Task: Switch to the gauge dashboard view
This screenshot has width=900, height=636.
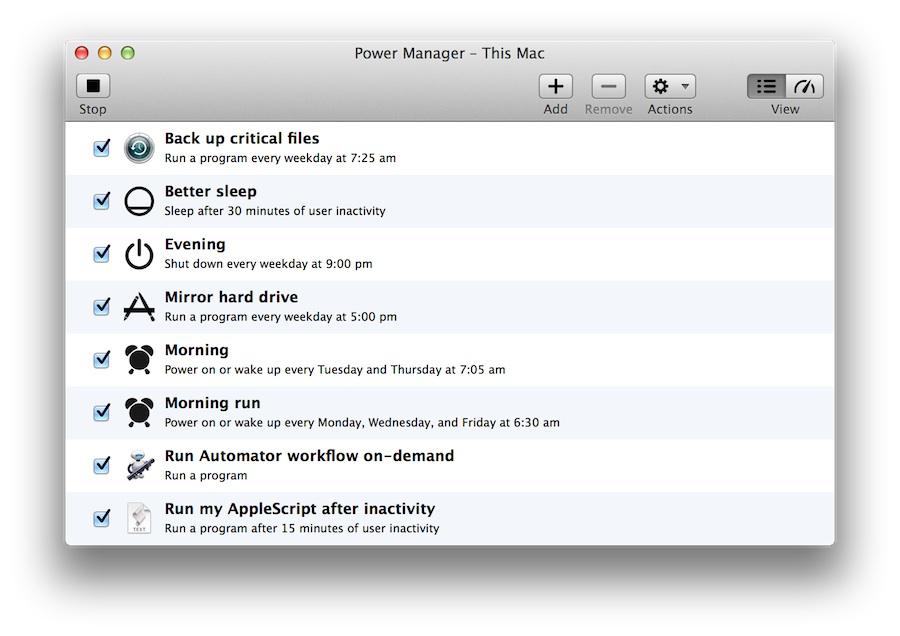Action: (804, 87)
